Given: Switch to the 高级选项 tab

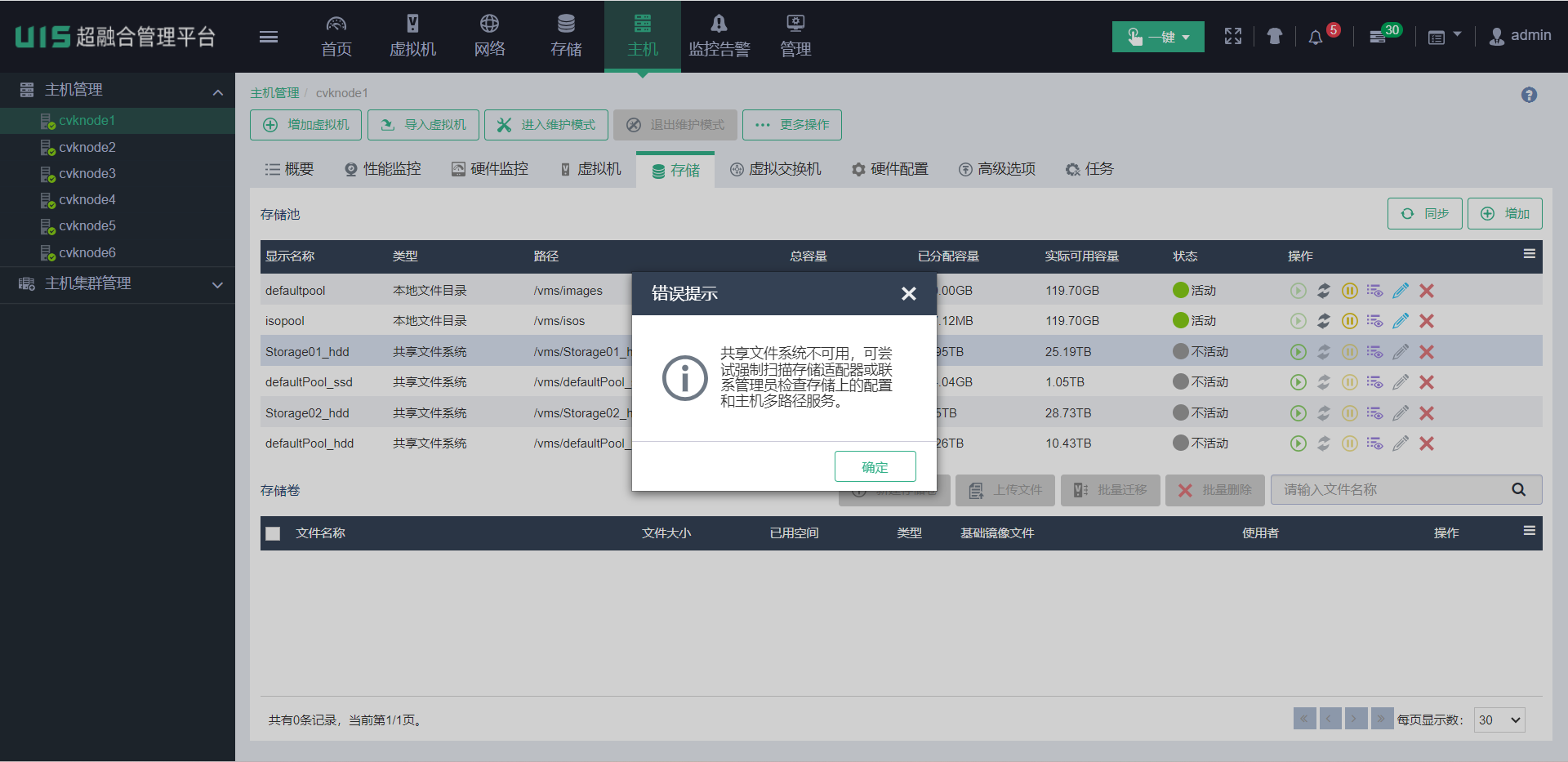Looking at the screenshot, I should 997,169.
